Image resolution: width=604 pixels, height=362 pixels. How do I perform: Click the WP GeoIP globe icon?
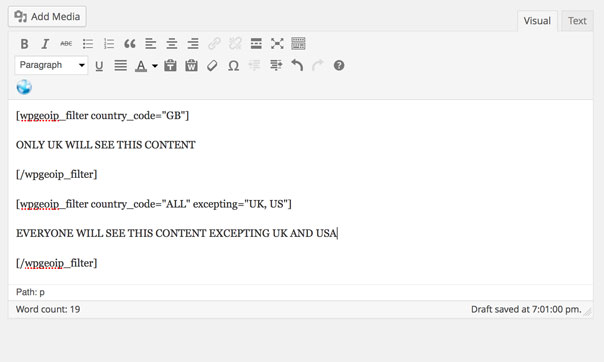(24, 87)
